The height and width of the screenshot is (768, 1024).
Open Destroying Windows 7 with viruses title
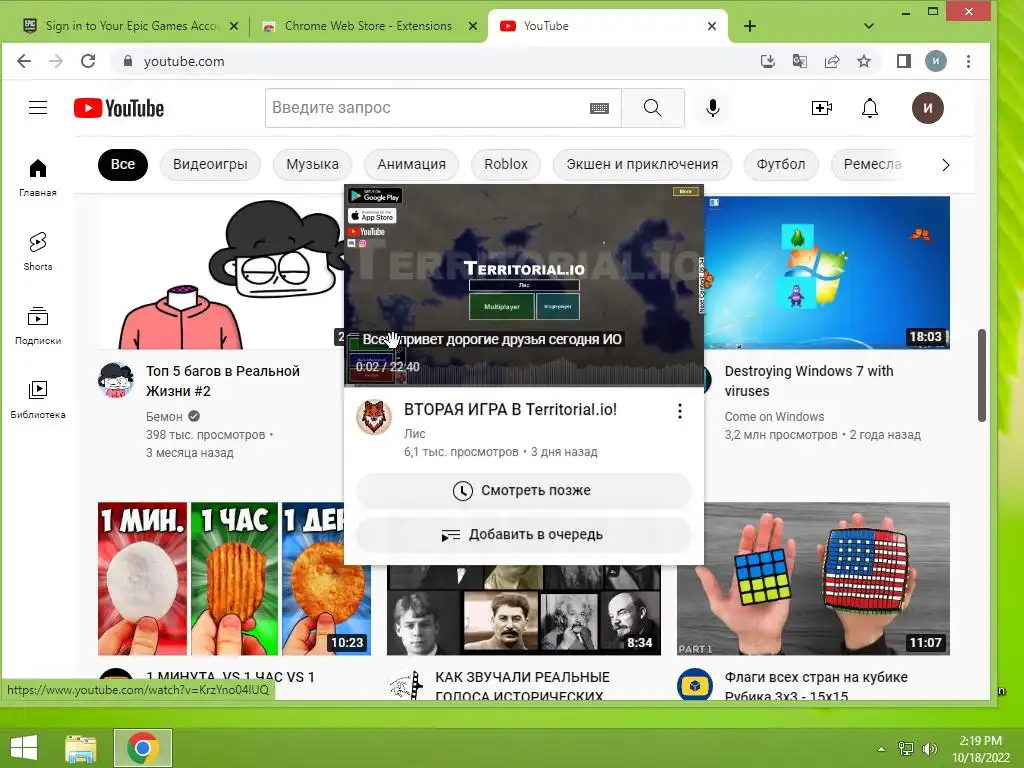click(x=808, y=381)
